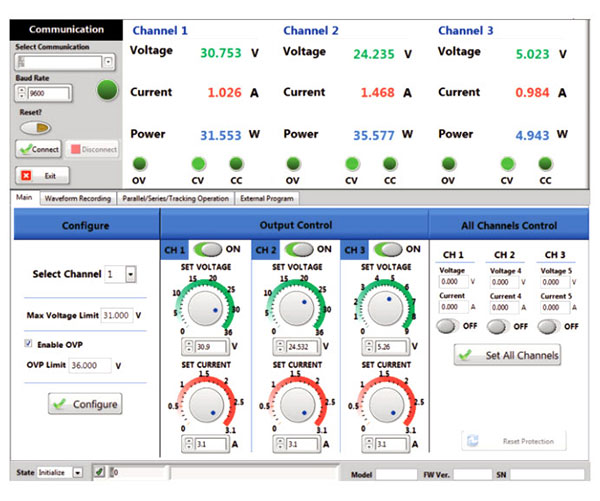The image size is (600, 501).
Task: Click the Exit button
Action: 42,176
